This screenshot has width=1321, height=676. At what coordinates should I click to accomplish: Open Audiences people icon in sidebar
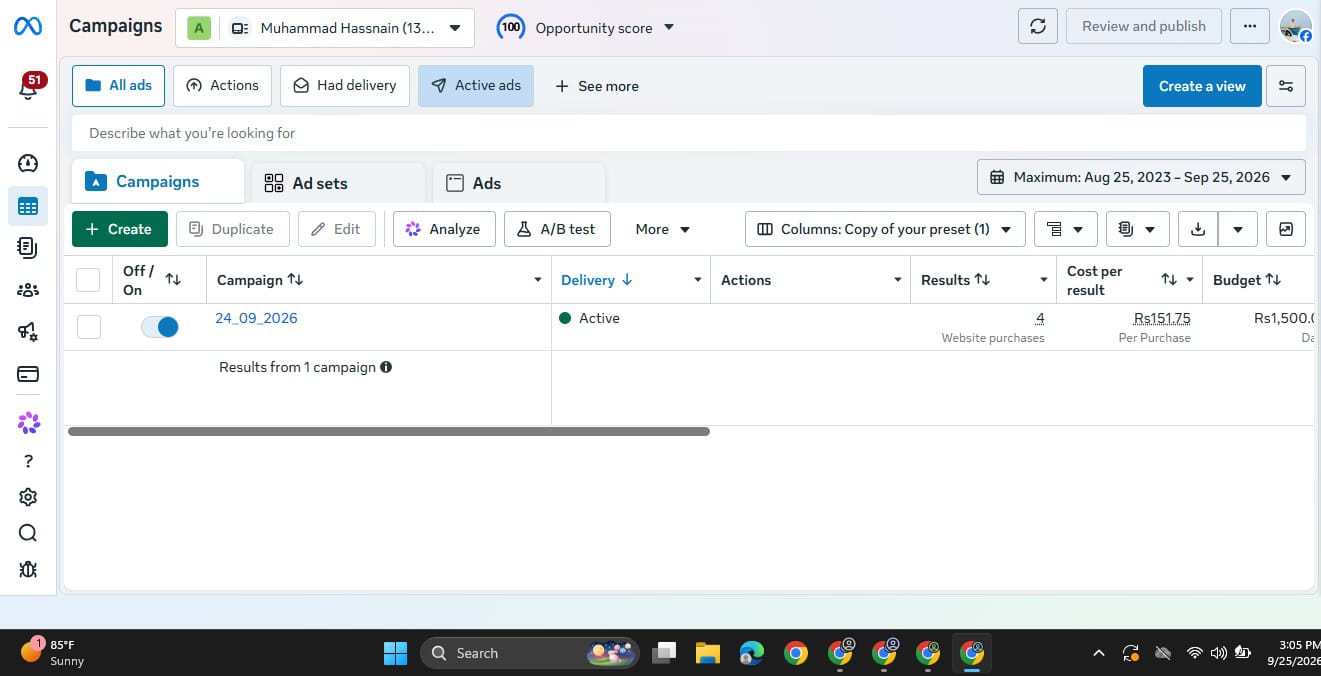click(28, 290)
